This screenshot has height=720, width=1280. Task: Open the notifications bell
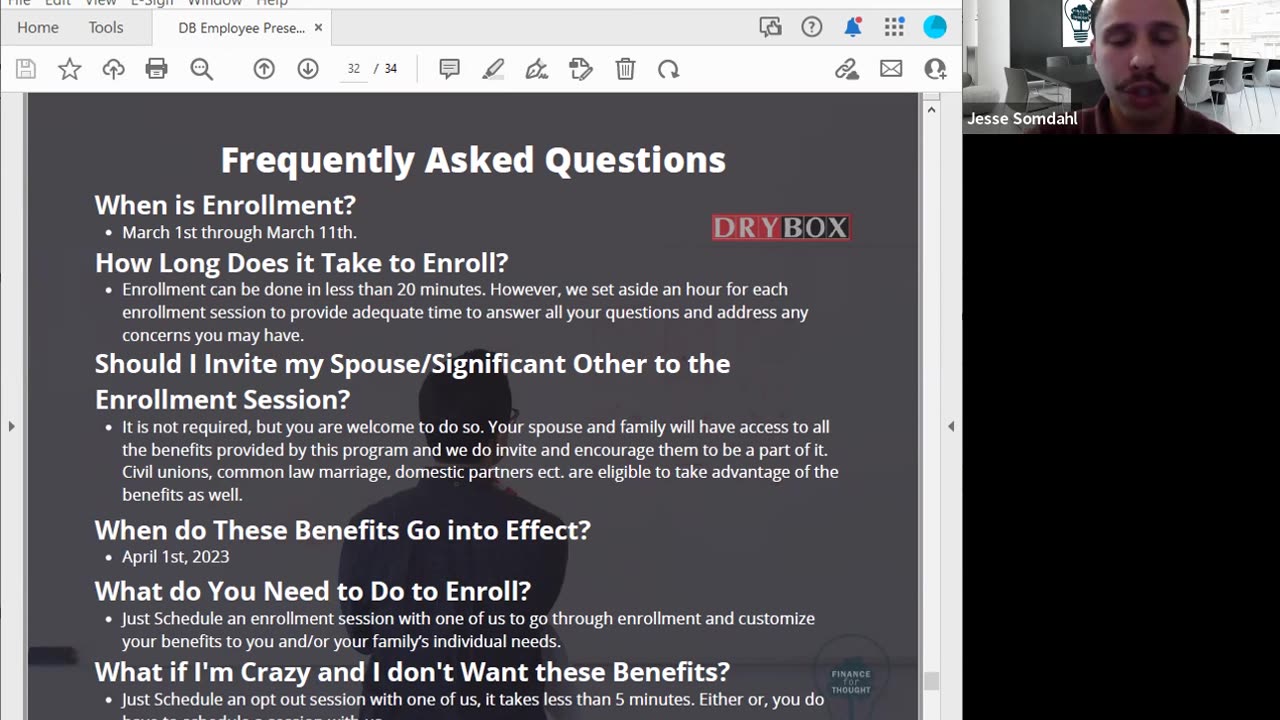[x=853, y=27]
